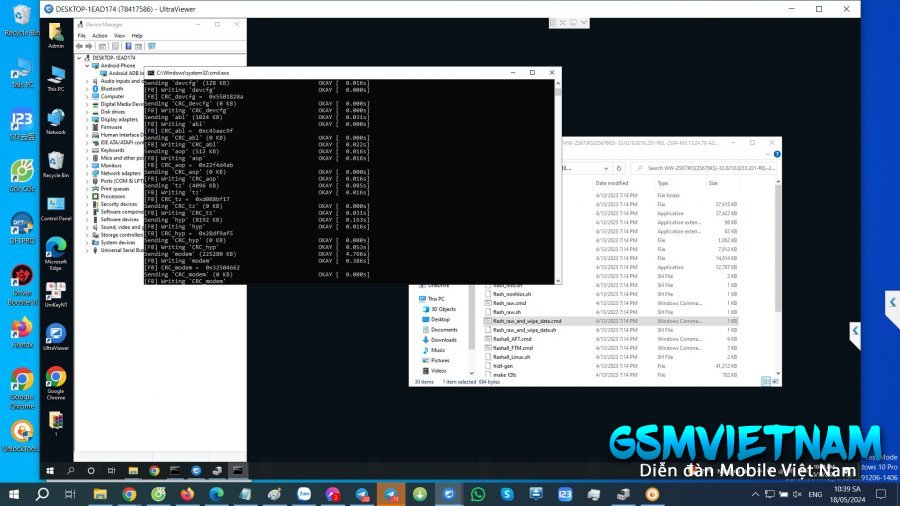This screenshot has height=506, width=900.
Task: Select flashall_AFT.cmd file
Action: click(x=512, y=339)
